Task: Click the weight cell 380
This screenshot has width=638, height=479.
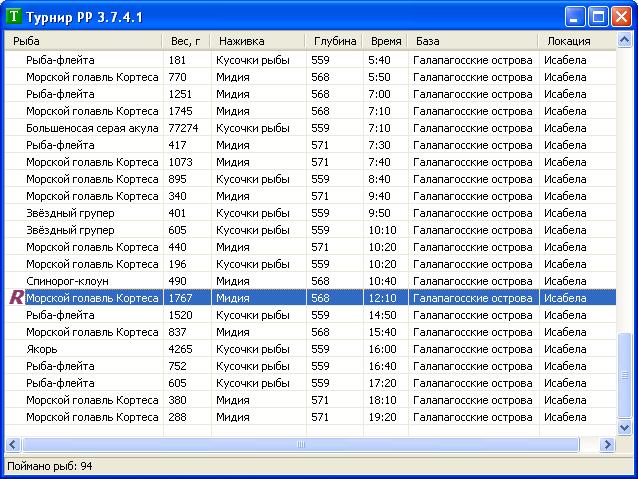Action: [177, 400]
